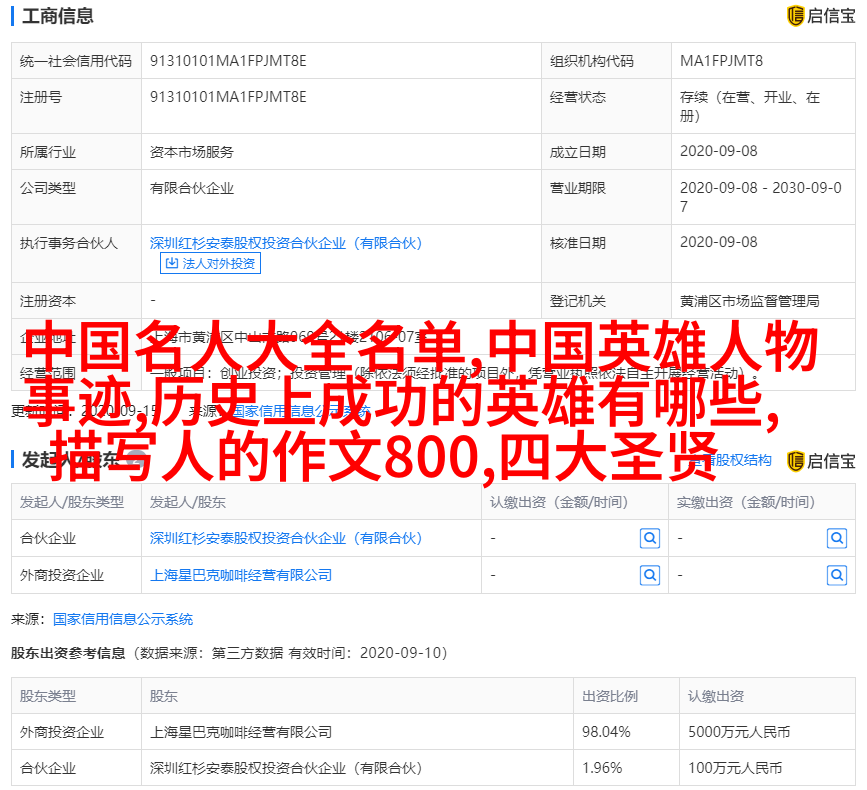Click the 实缴出资（金额/时间）column header
Viewport: 867px width, 790px height.
tap(746, 503)
